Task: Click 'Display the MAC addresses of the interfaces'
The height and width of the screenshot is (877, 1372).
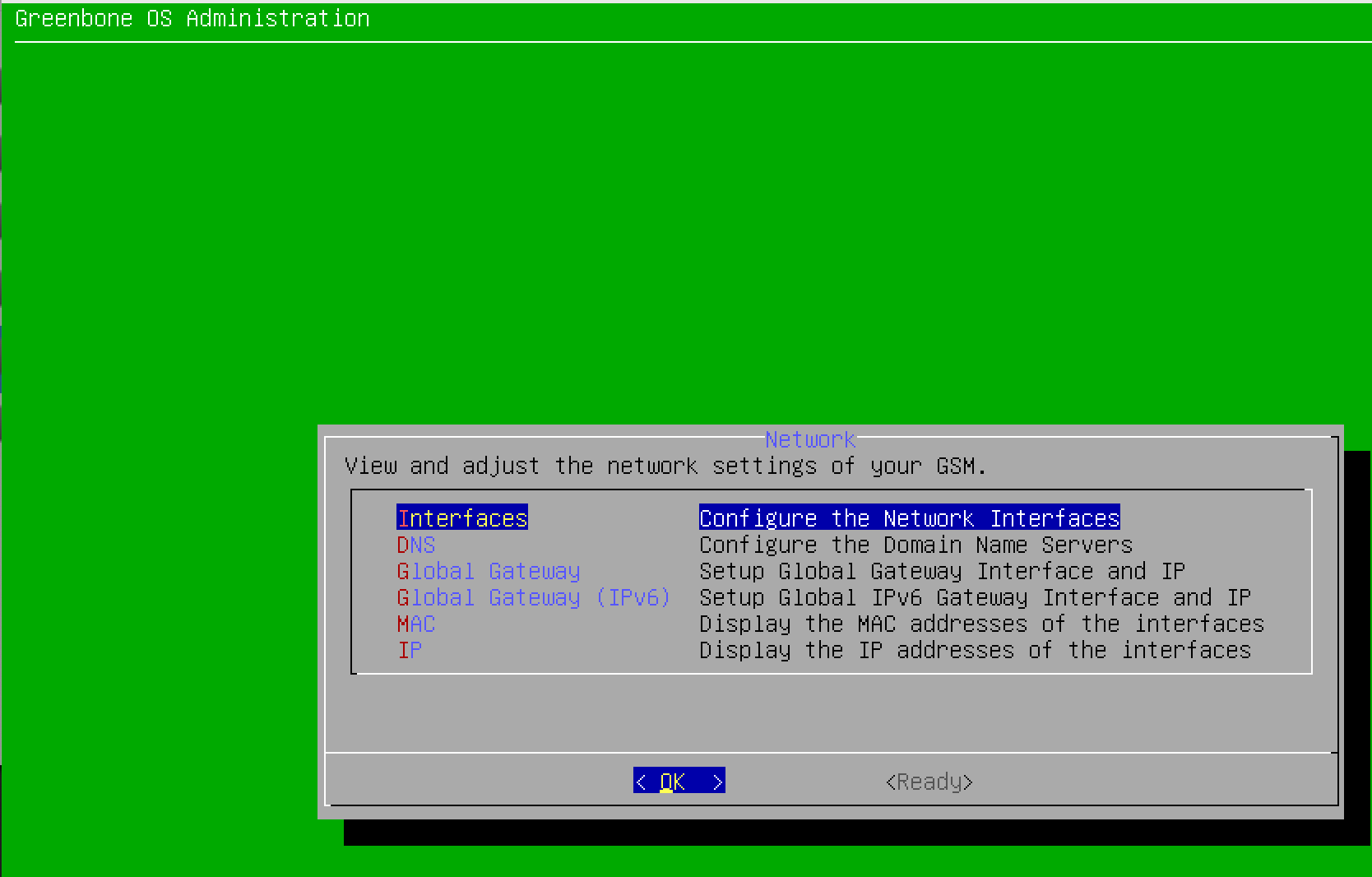Action: pos(982,624)
